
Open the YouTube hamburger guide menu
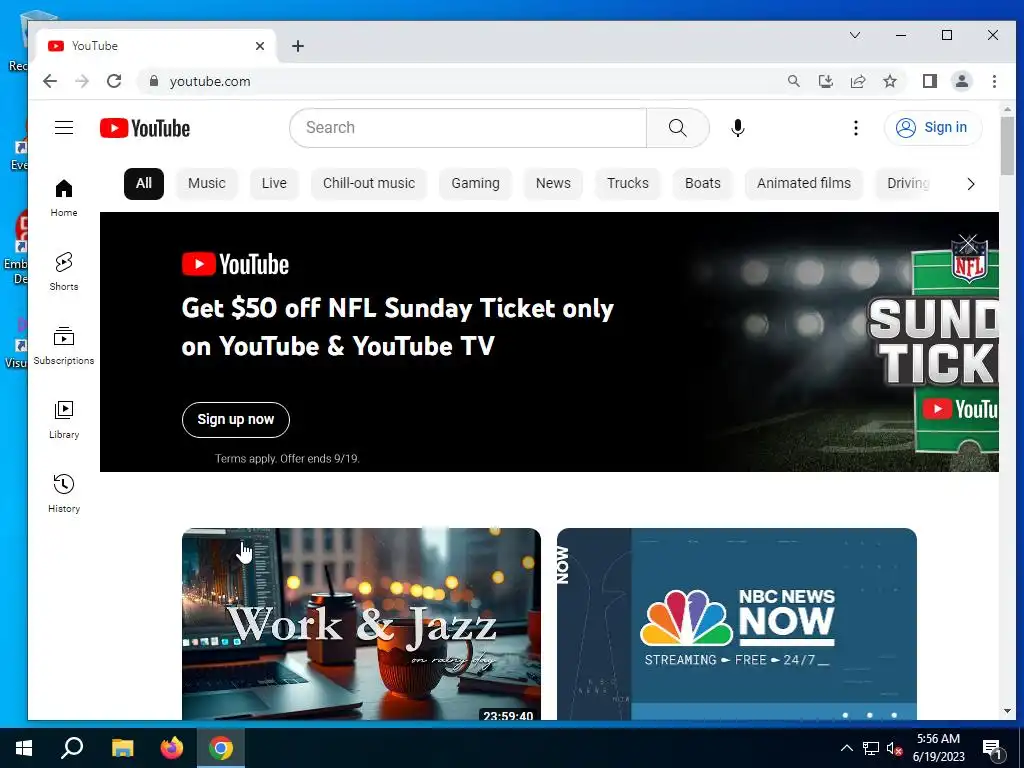[64, 127]
